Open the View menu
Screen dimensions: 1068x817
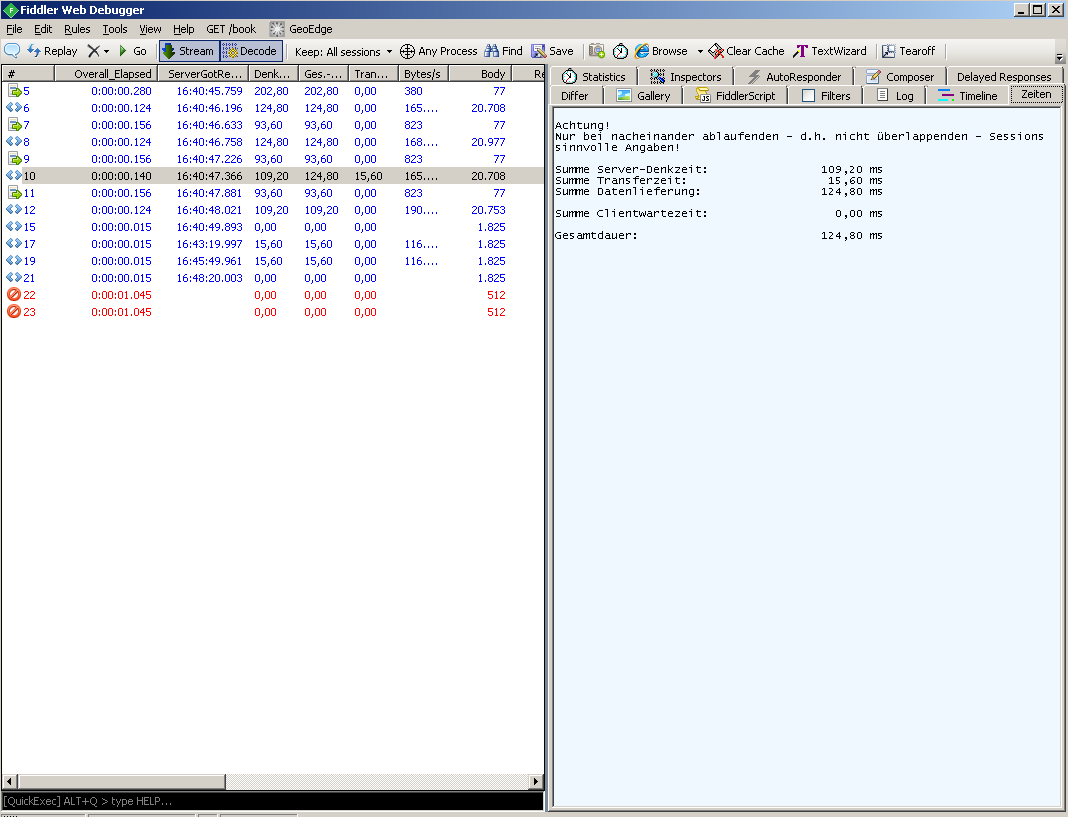[150, 29]
